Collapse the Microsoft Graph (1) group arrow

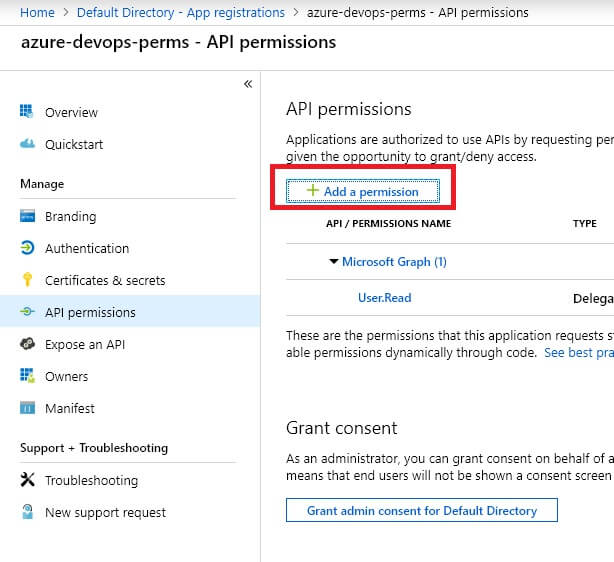pyautogui.click(x=333, y=261)
